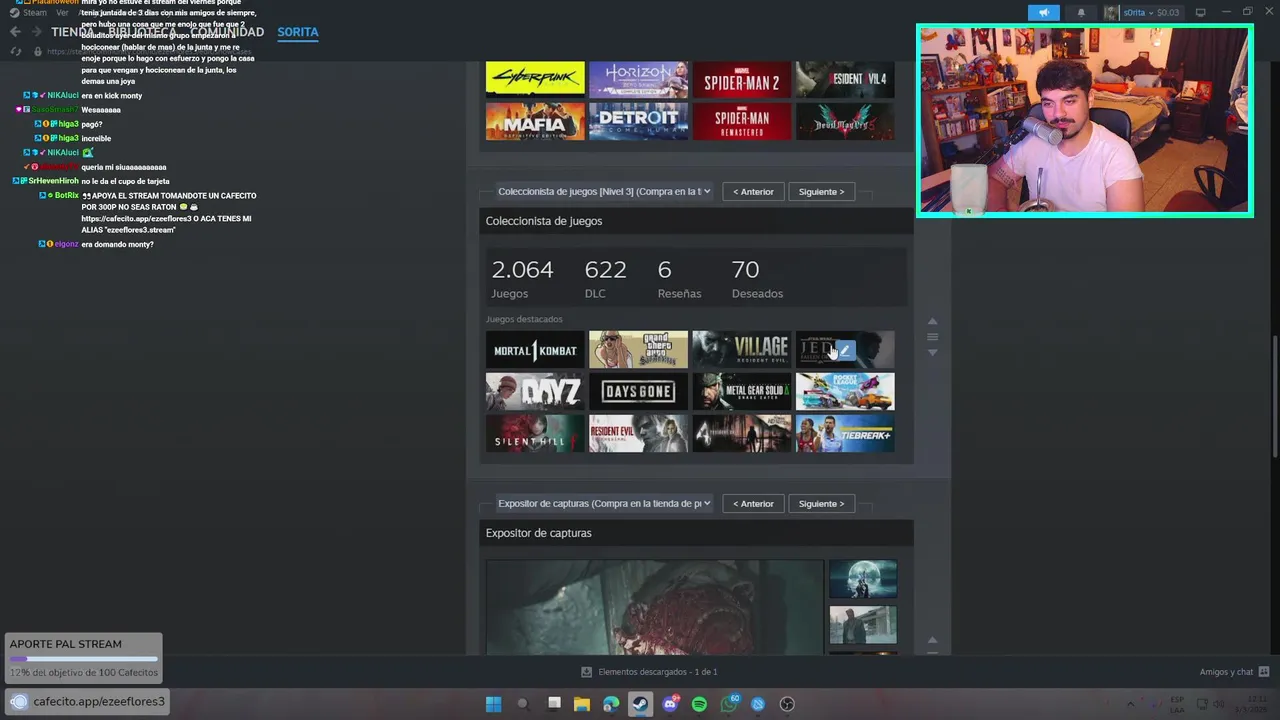The height and width of the screenshot is (720, 1280).
Task: Open the Ver menu
Action: (62, 13)
